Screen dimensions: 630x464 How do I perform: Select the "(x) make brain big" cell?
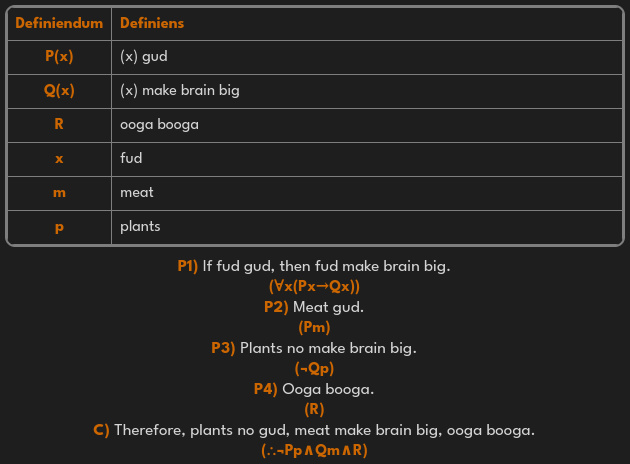click(x=180, y=90)
